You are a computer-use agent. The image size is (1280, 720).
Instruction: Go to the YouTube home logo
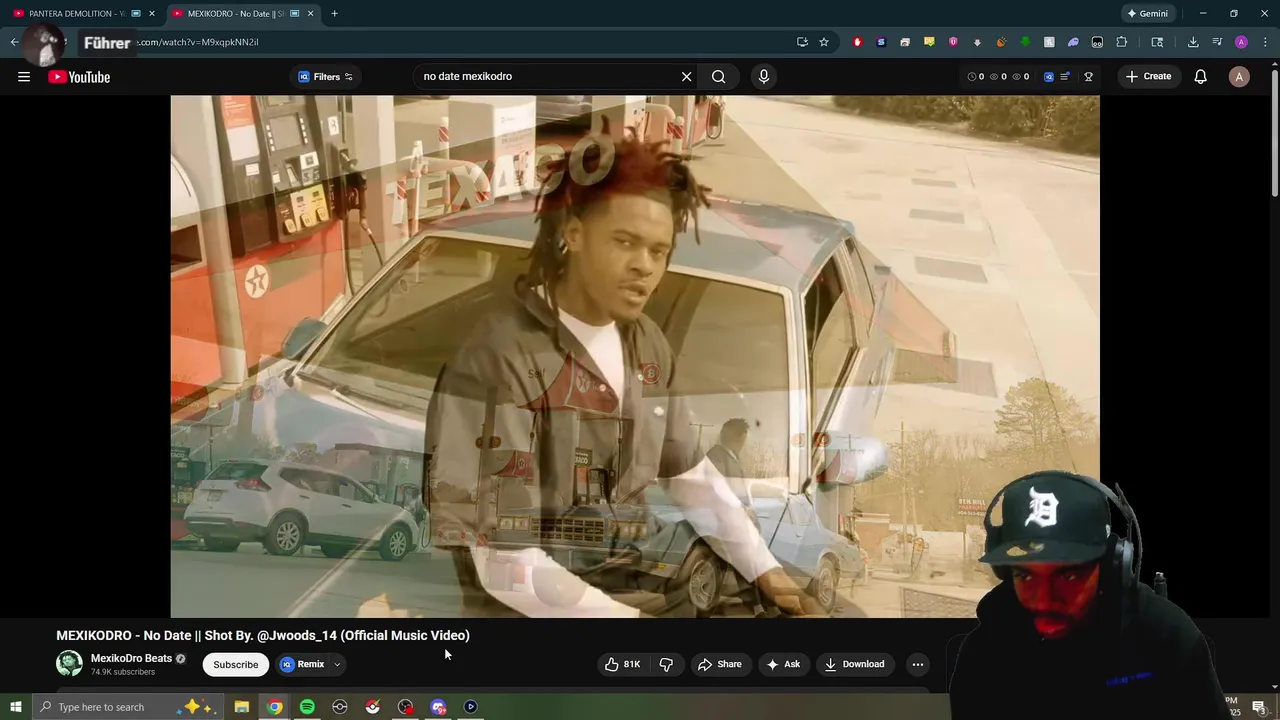[x=79, y=77]
